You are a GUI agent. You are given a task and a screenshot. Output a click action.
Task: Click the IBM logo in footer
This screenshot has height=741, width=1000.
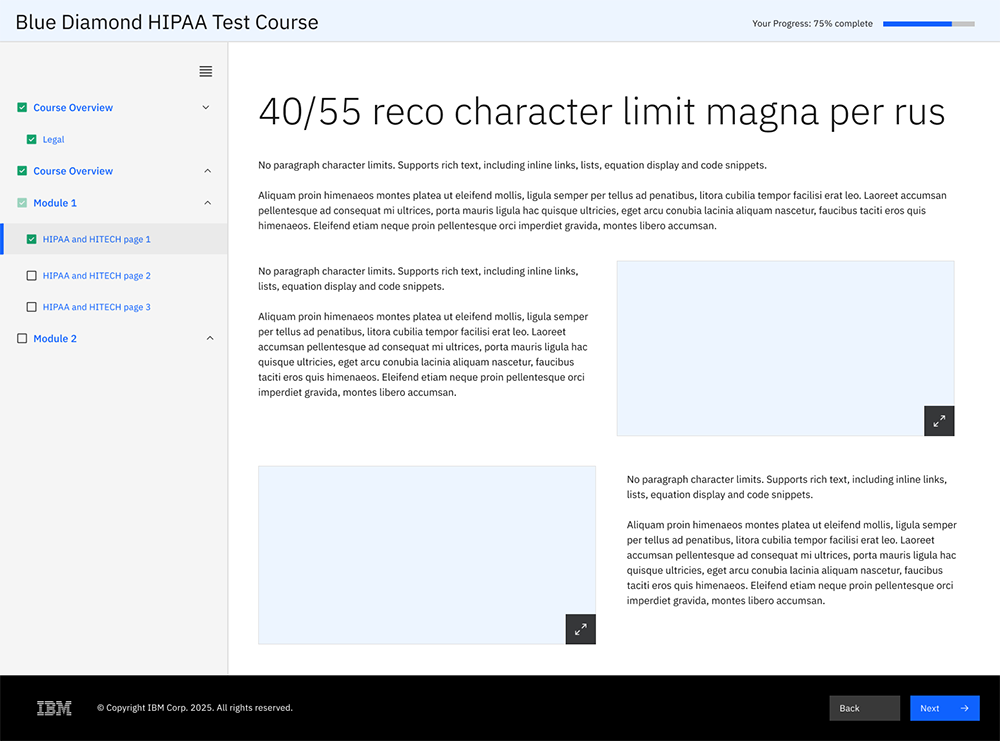[54, 708]
